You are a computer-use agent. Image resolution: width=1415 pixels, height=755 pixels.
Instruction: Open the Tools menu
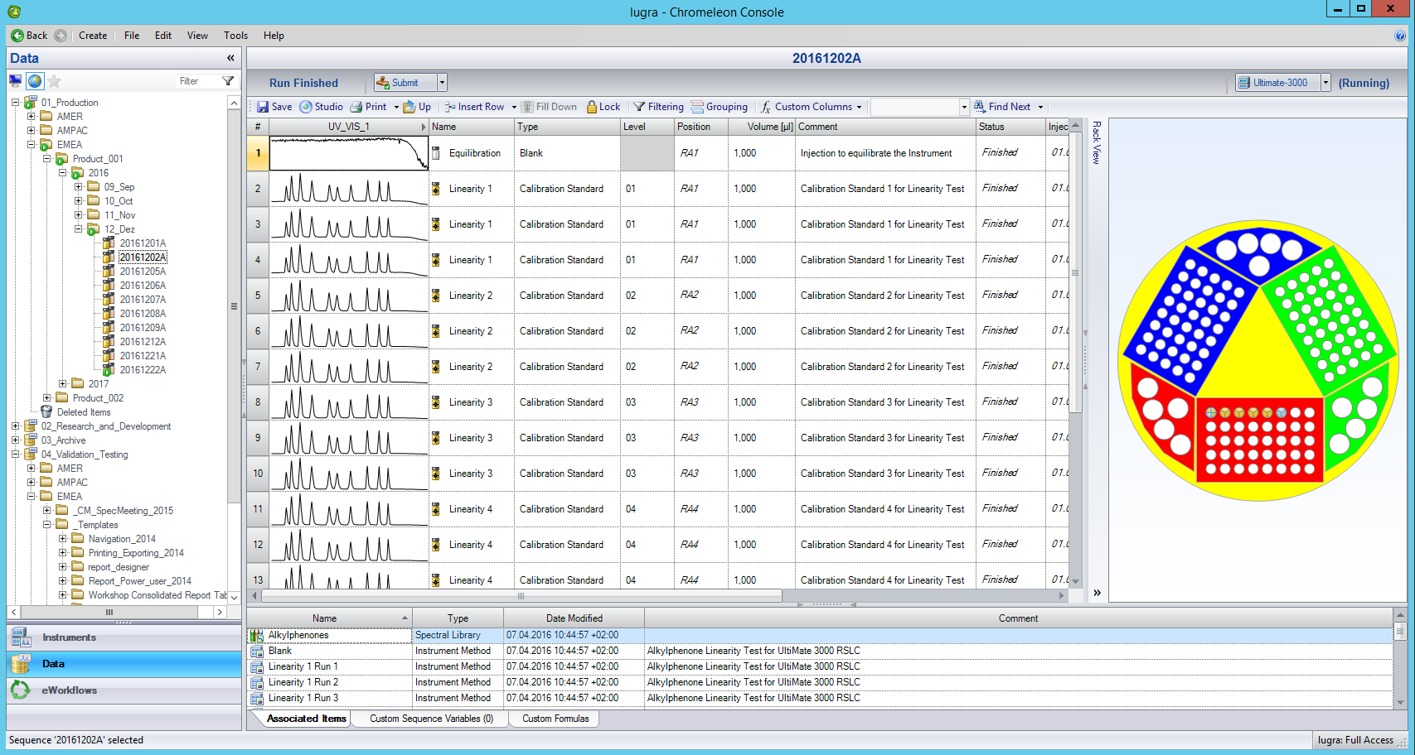coord(236,35)
